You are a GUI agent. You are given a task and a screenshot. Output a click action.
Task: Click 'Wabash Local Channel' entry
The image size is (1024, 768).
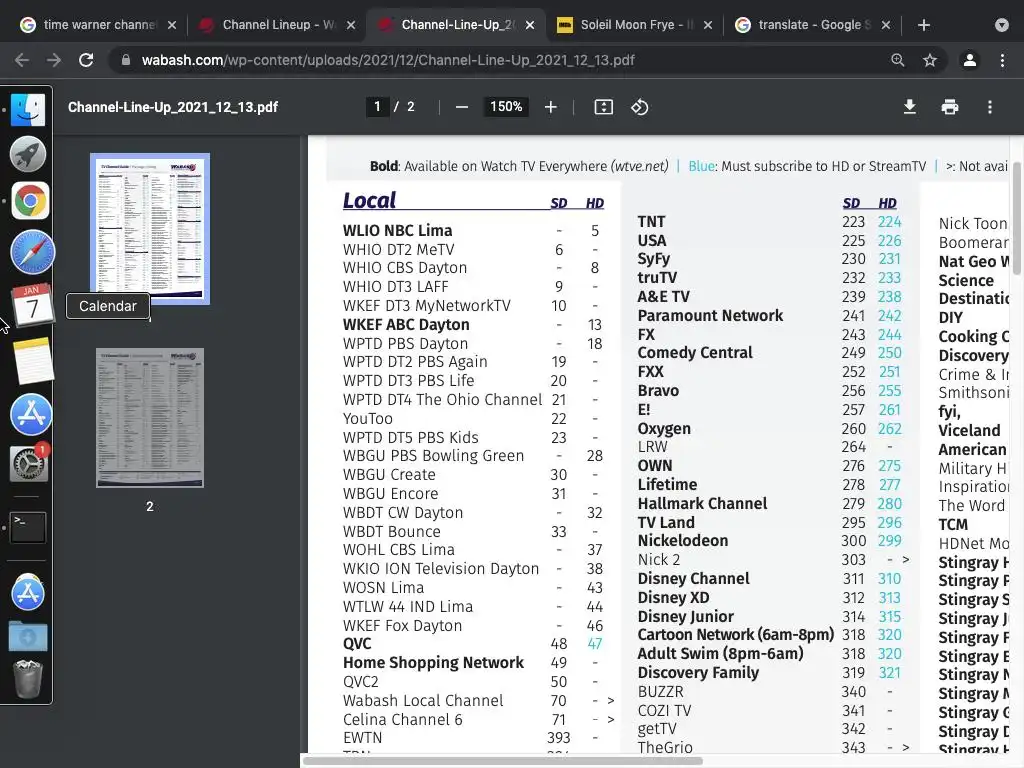tap(423, 701)
